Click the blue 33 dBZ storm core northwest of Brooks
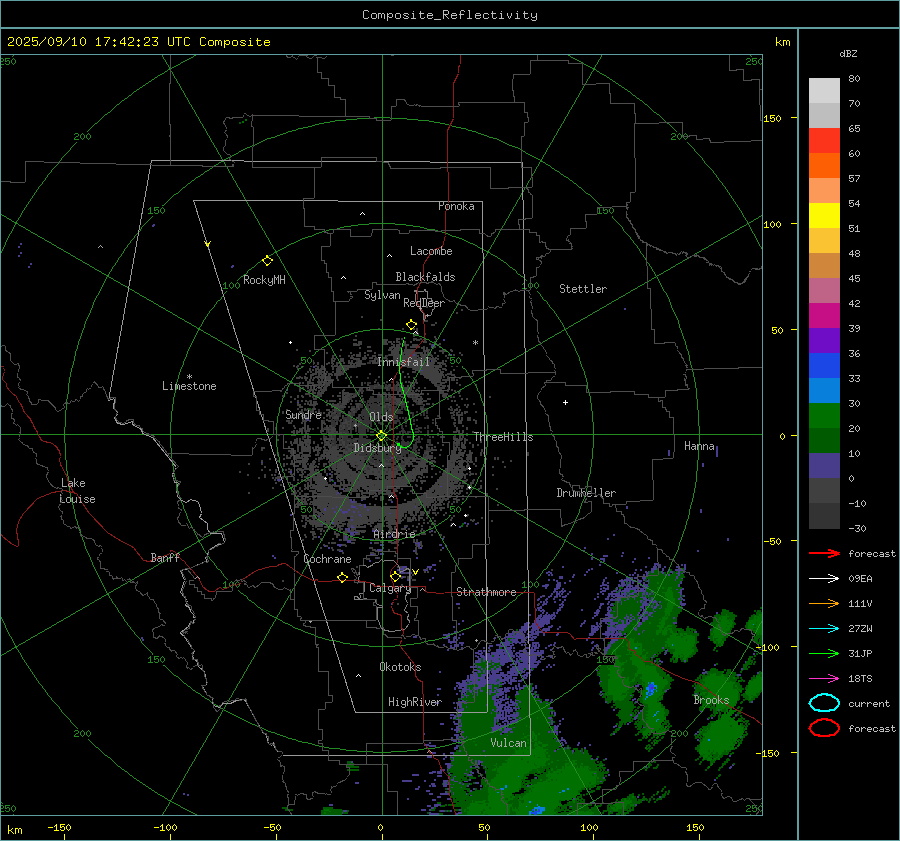The width and height of the screenshot is (900, 841). coord(651,689)
